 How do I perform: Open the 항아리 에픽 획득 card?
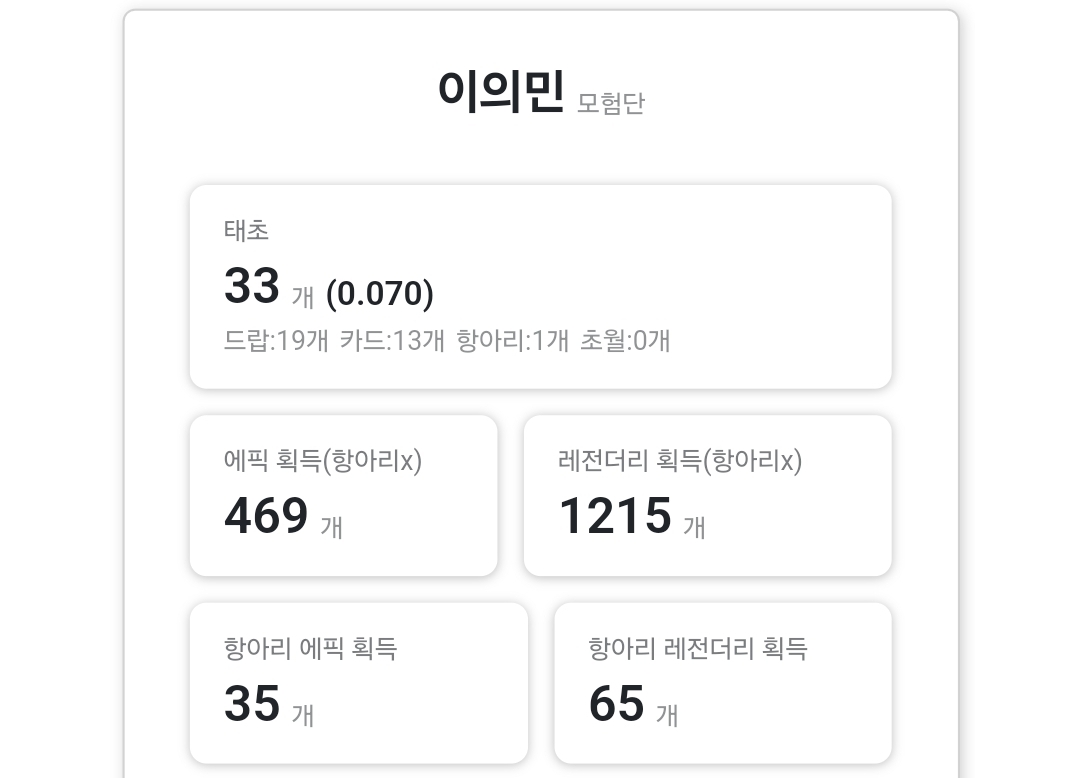[x=359, y=683]
